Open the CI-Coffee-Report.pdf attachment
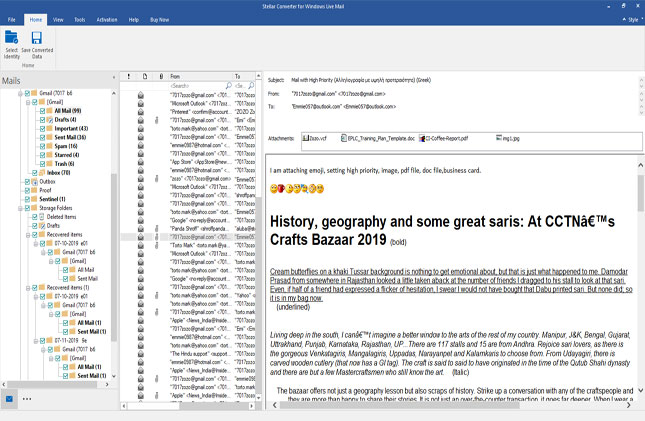Screen dimensions: 645x421 [x=443, y=138]
